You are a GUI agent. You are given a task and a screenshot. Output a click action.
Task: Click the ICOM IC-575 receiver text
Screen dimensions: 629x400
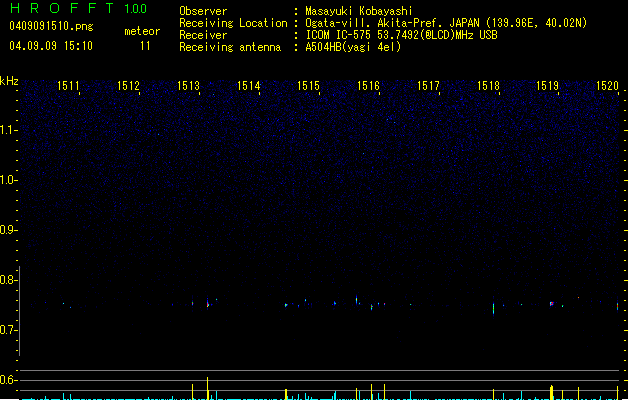401,35
